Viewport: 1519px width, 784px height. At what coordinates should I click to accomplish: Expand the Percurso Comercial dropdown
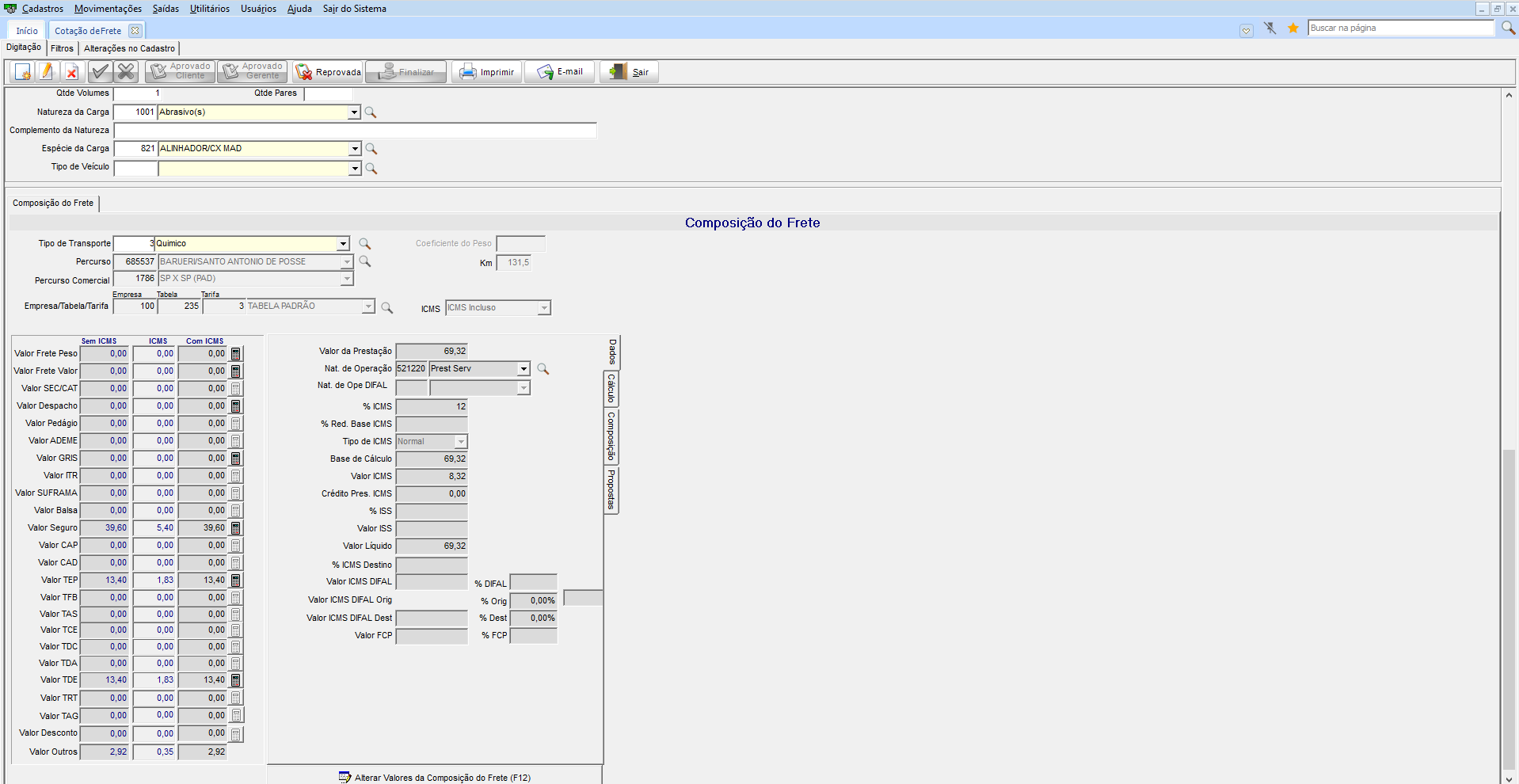coord(347,279)
